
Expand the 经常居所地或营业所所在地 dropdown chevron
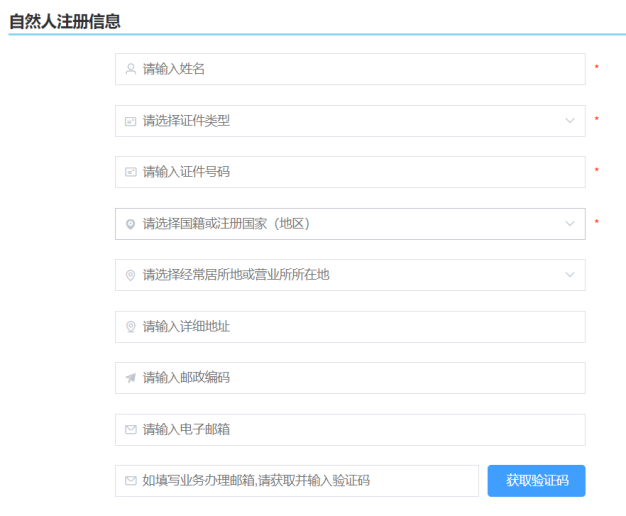pos(569,275)
